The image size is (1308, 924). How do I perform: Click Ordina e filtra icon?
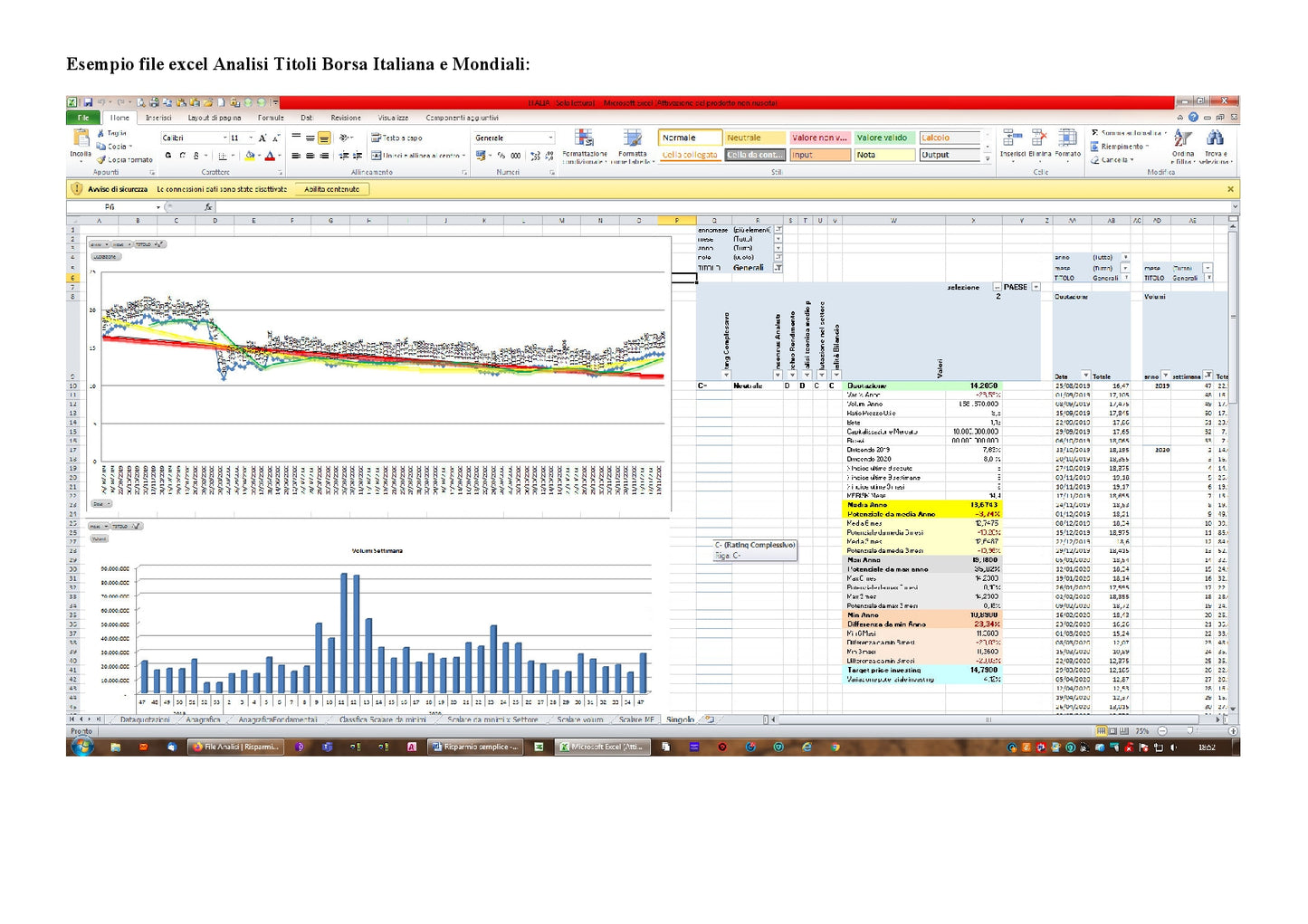(x=1182, y=138)
